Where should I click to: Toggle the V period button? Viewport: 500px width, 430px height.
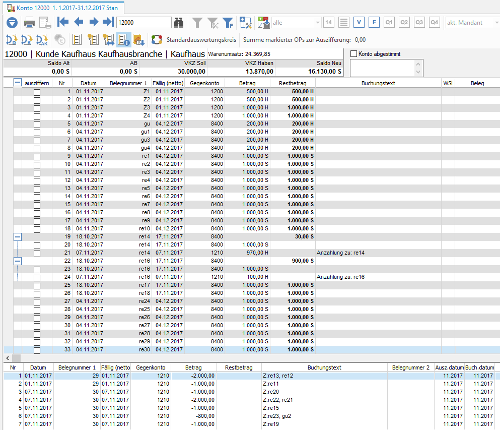(x=359, y=22)
